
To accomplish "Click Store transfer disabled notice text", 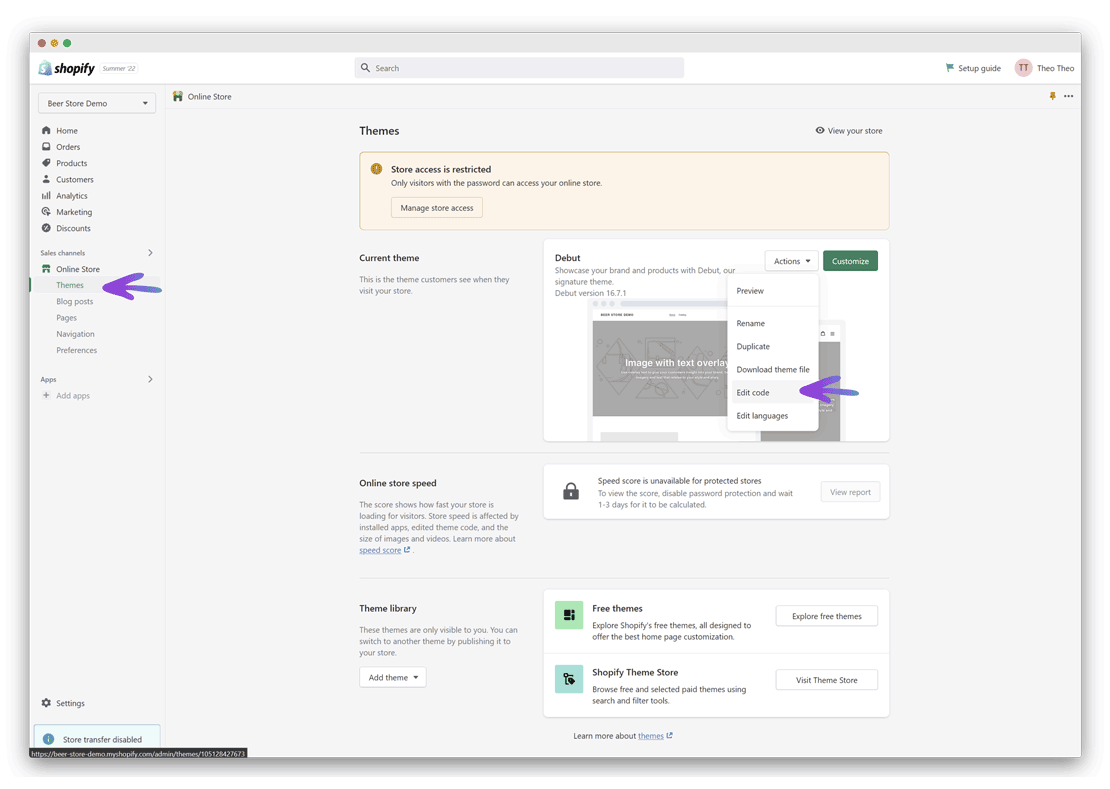I will coord(102,739).
